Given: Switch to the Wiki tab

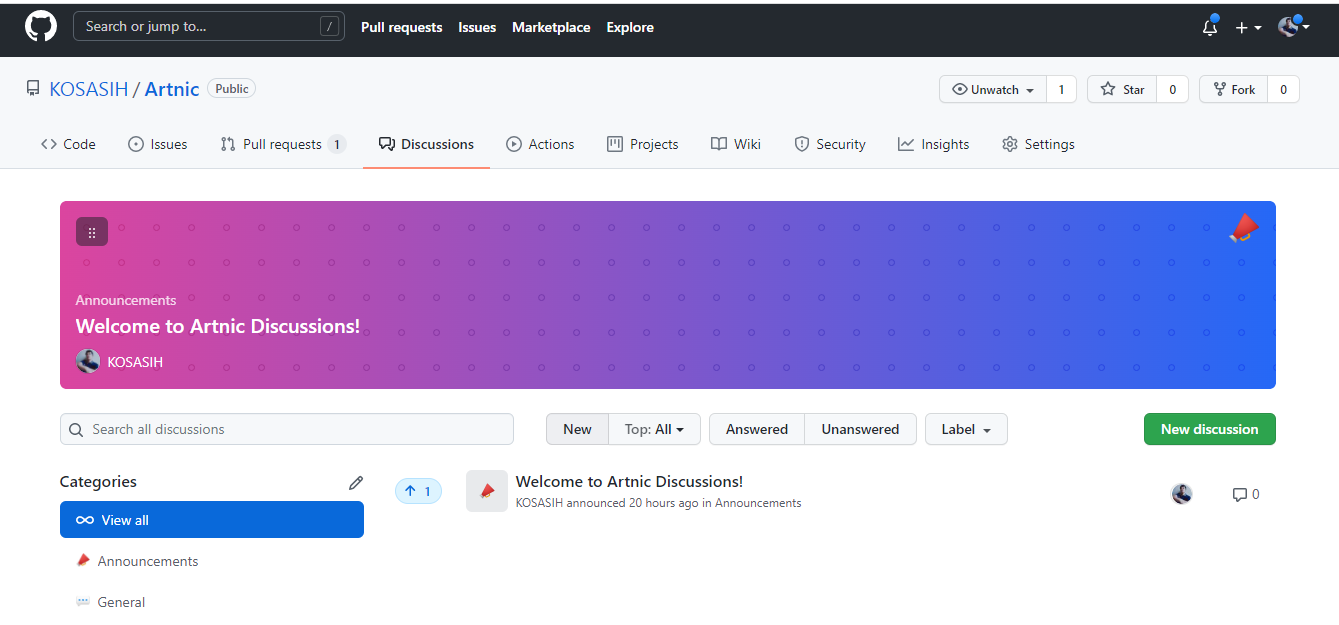Looking at the screenshot, I should point(736,144).
